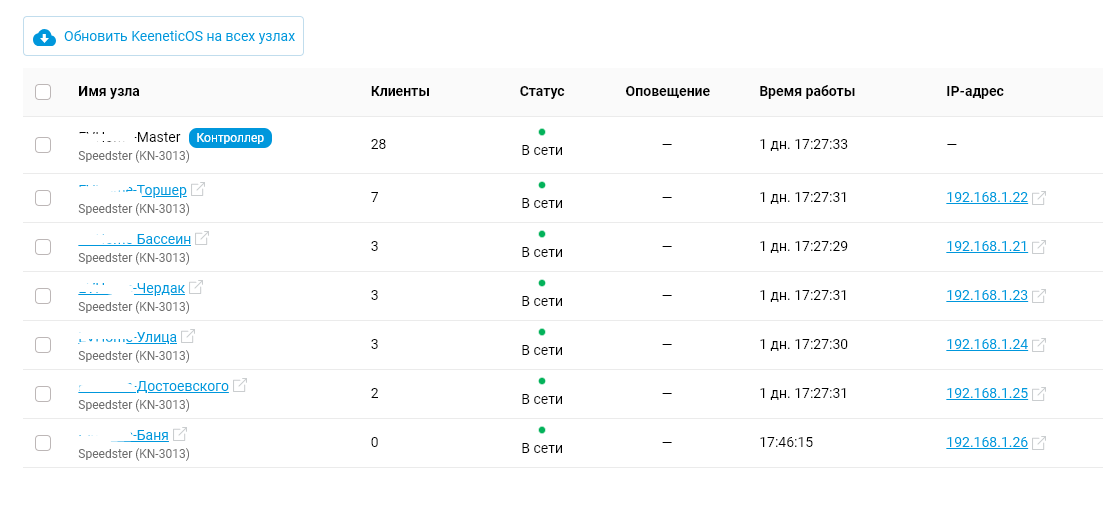Open external link icon next to Чердак node

(196, 287)
